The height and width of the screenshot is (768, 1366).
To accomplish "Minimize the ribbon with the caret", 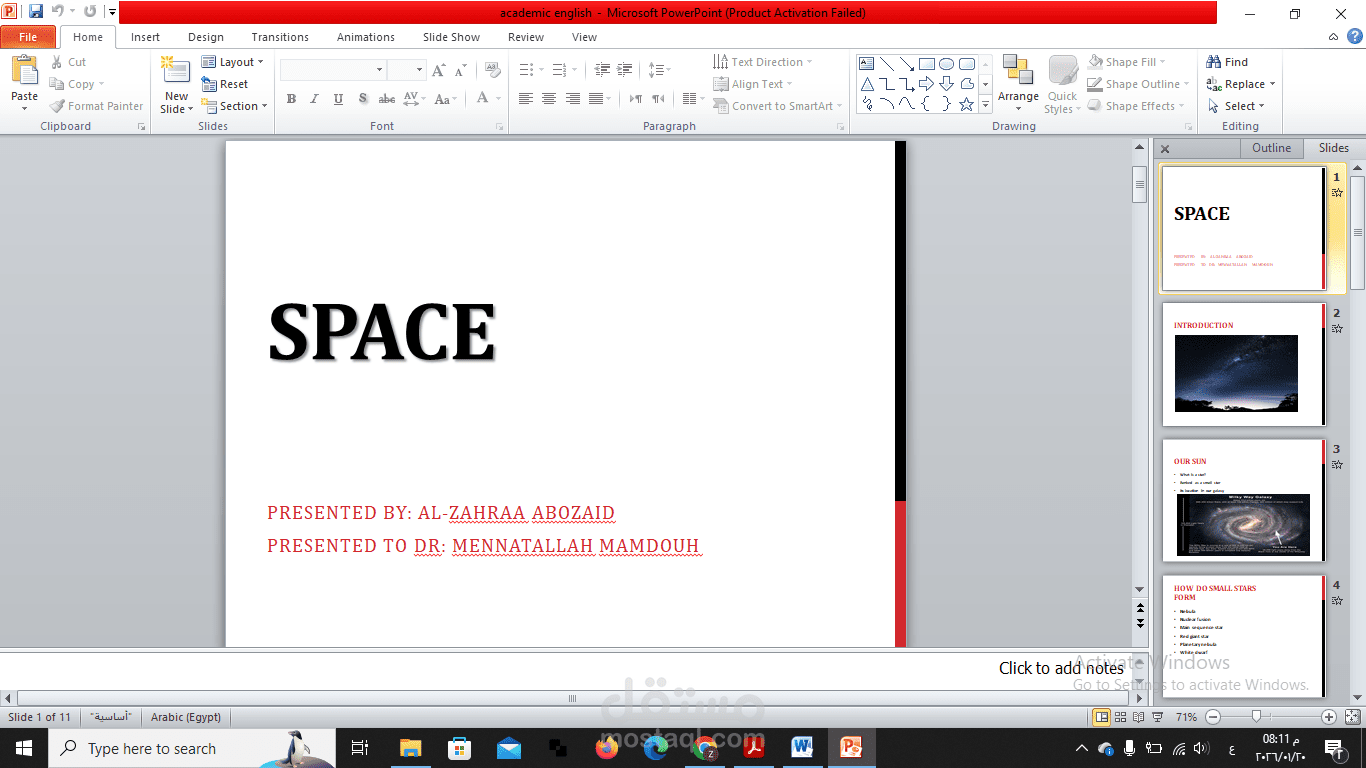I will point(1332,37).
